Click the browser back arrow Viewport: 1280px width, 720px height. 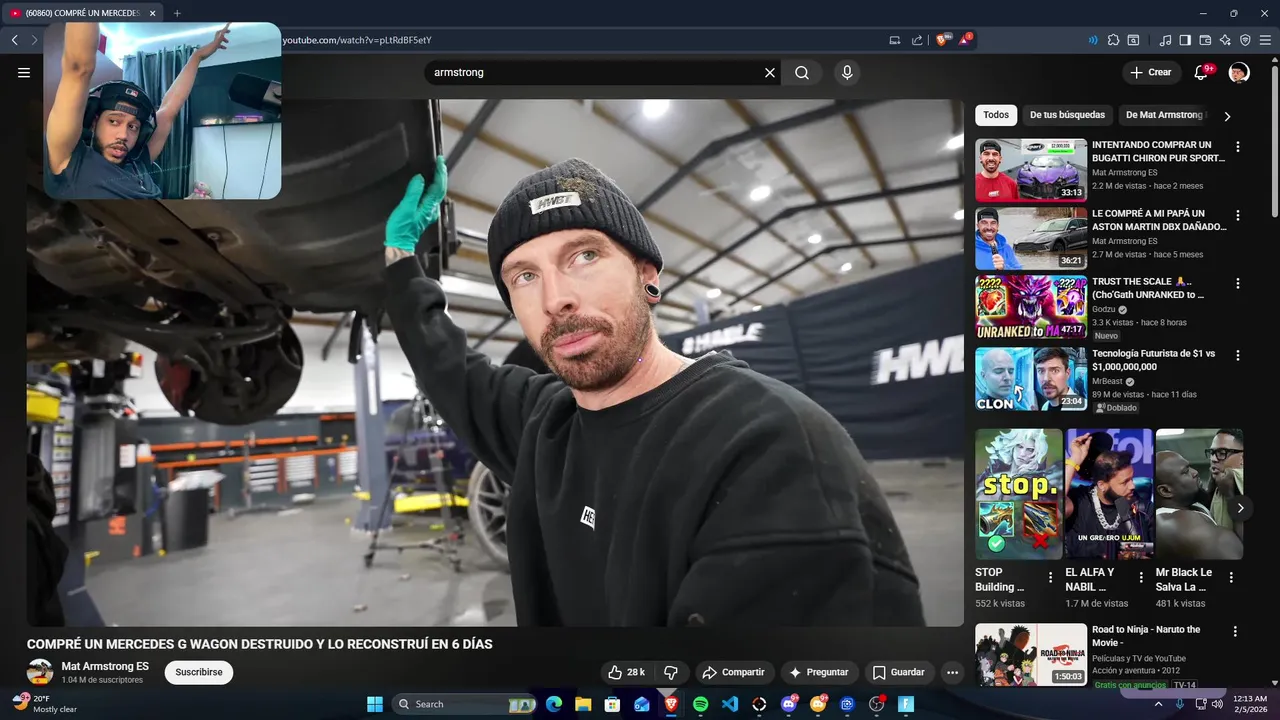(14, 40)
